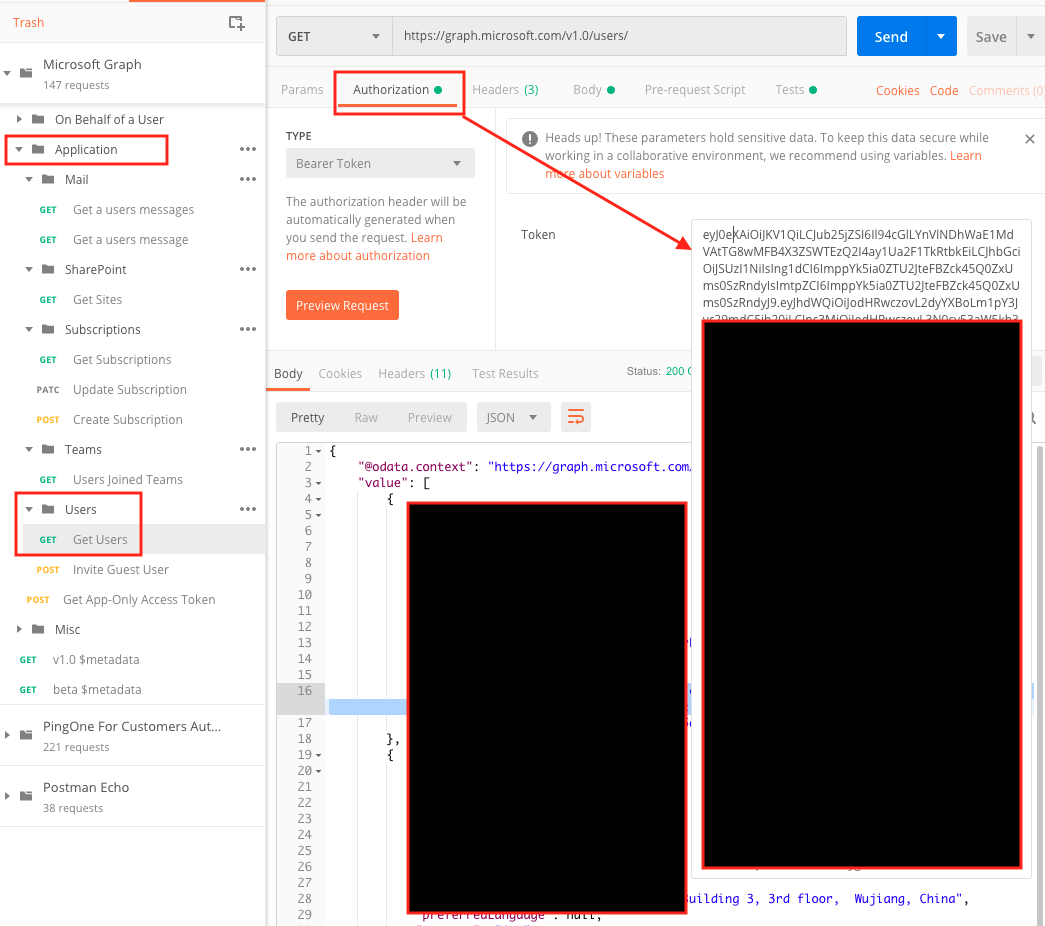Expand the On Behalf of a User folder
Image resolution: width=1045 pixels, height=926 pixels.
(19, 119)
